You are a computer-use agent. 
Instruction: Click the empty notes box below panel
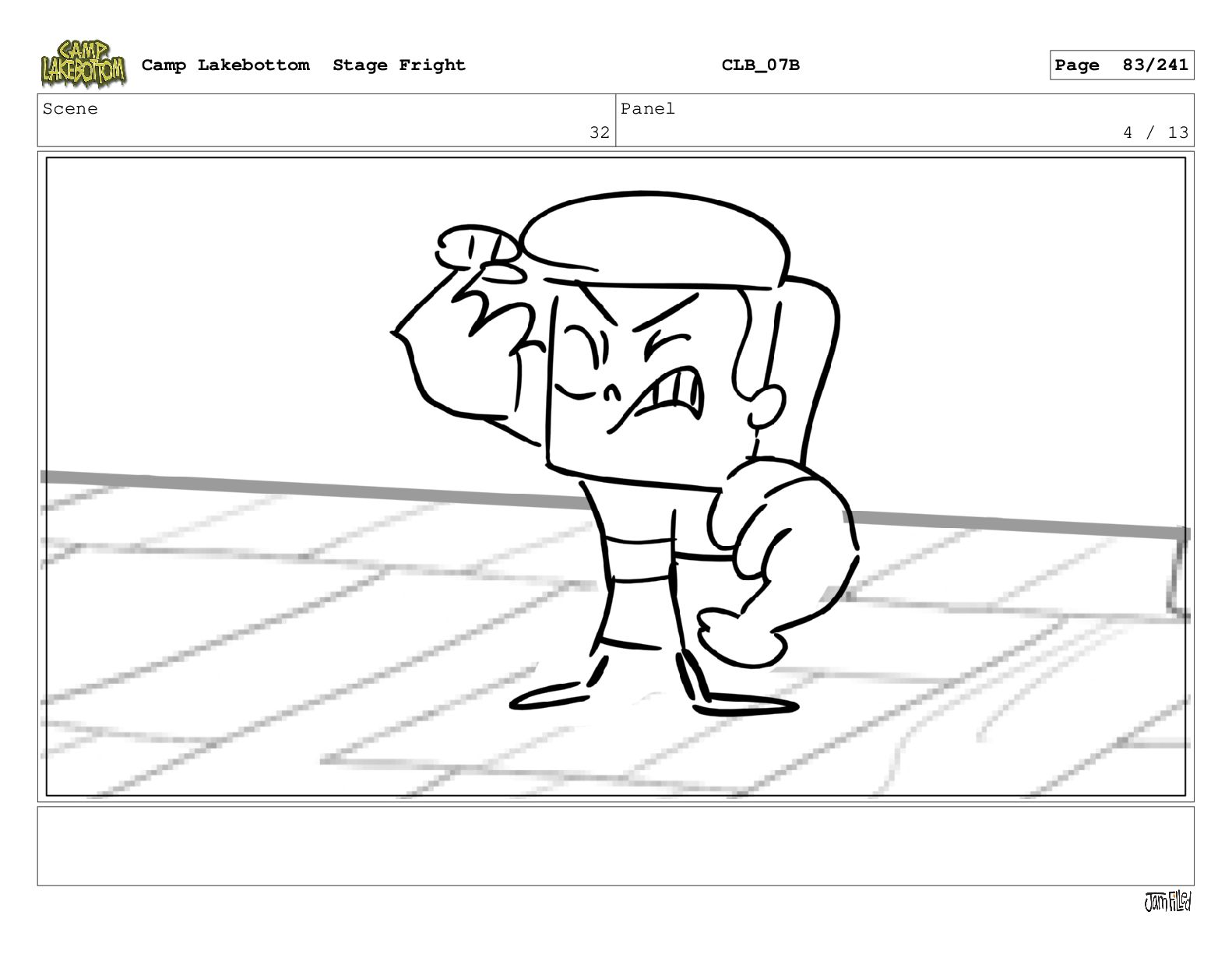616,846
